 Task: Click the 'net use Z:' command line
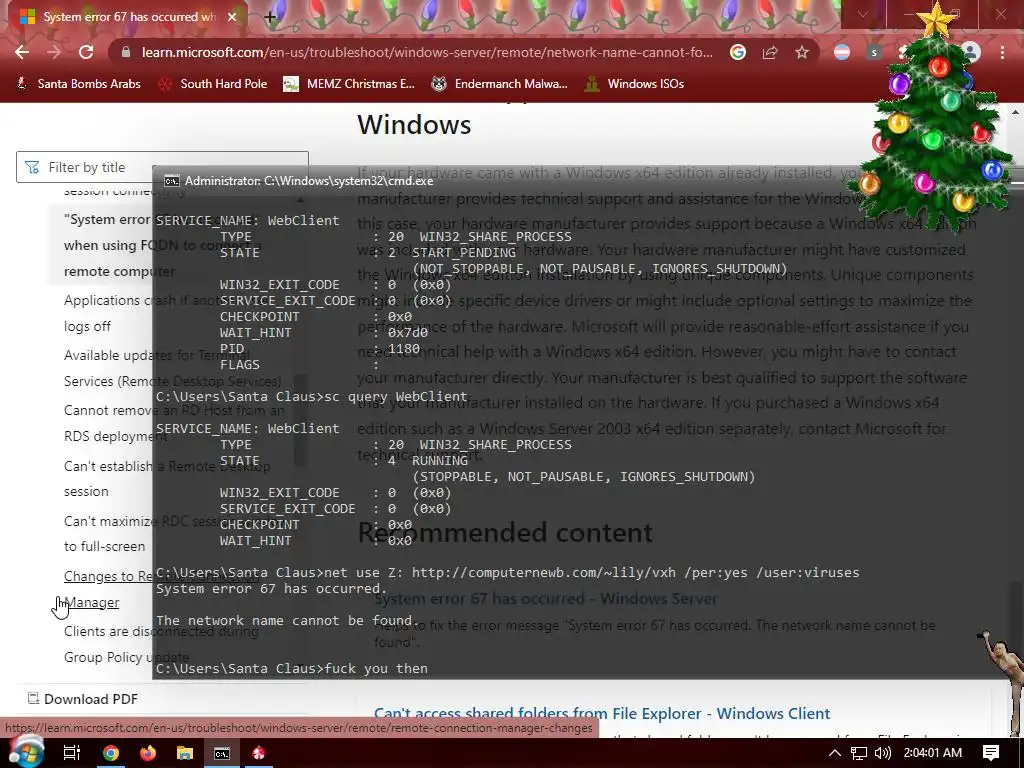507,573
